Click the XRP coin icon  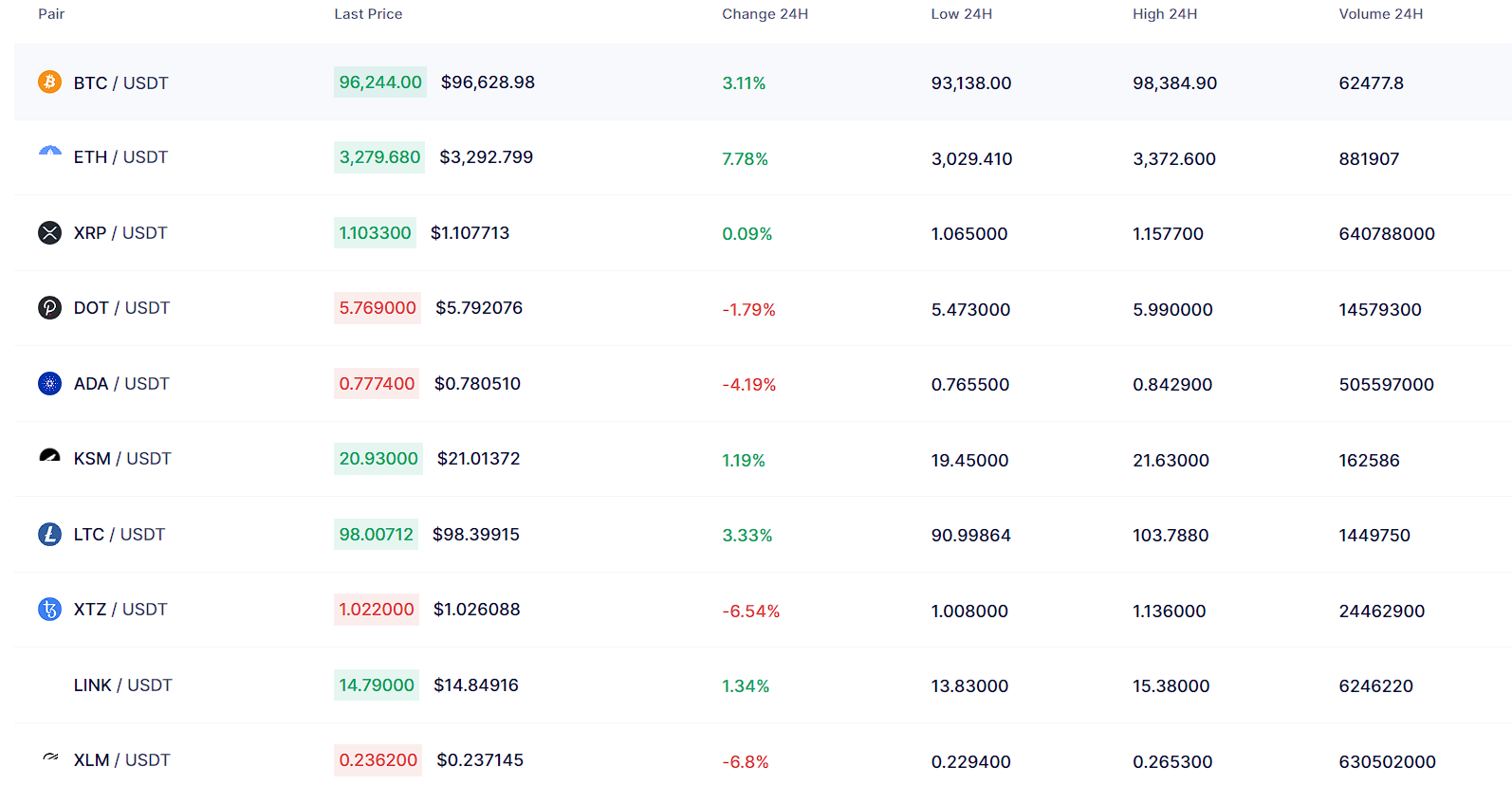click(49, 233)
